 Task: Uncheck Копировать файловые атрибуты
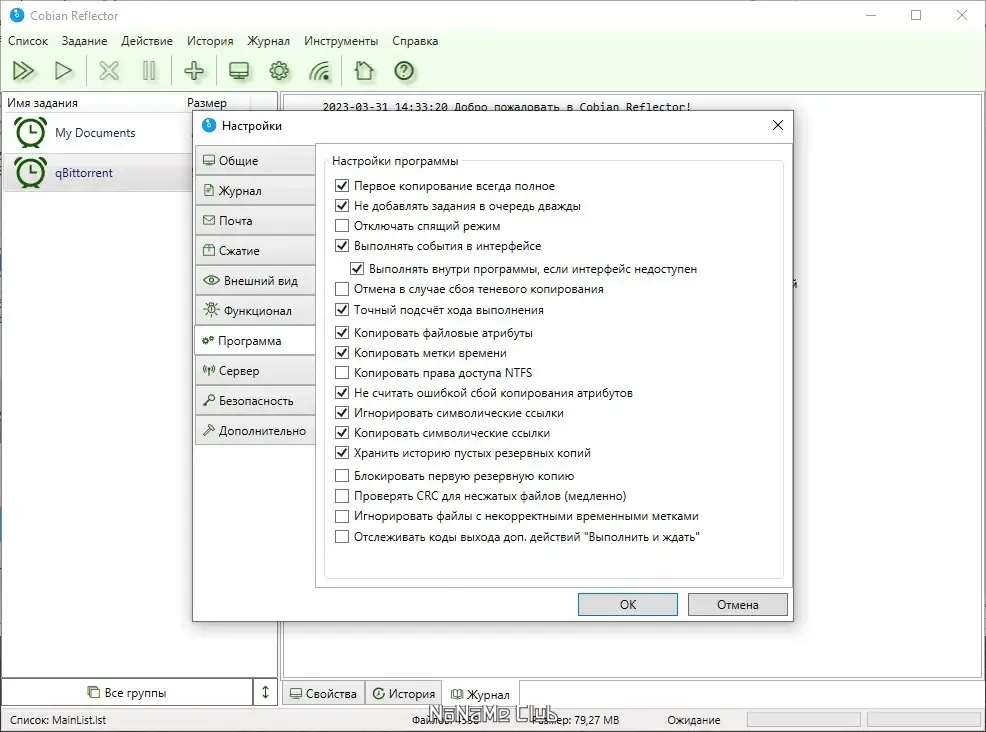pos(342,333)
